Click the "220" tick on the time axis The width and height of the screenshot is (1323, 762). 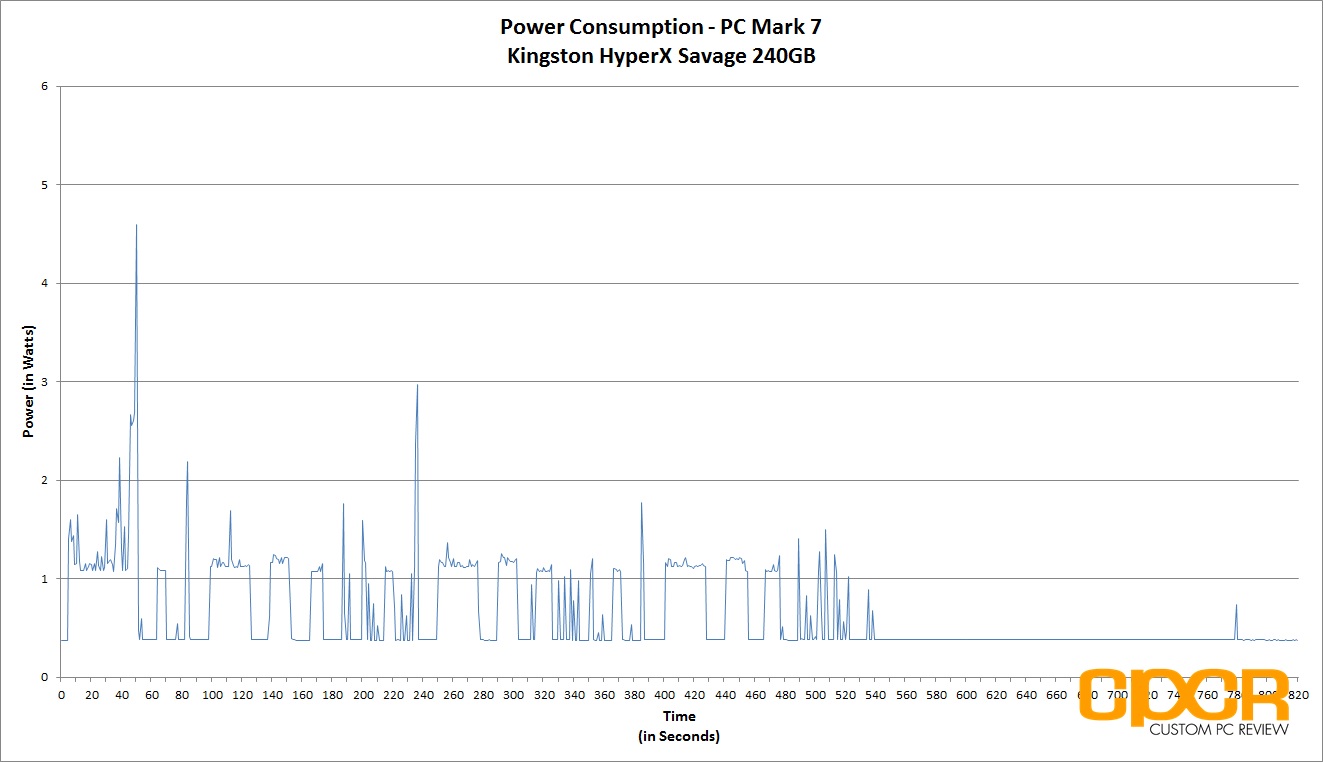(x=393, y=694)
